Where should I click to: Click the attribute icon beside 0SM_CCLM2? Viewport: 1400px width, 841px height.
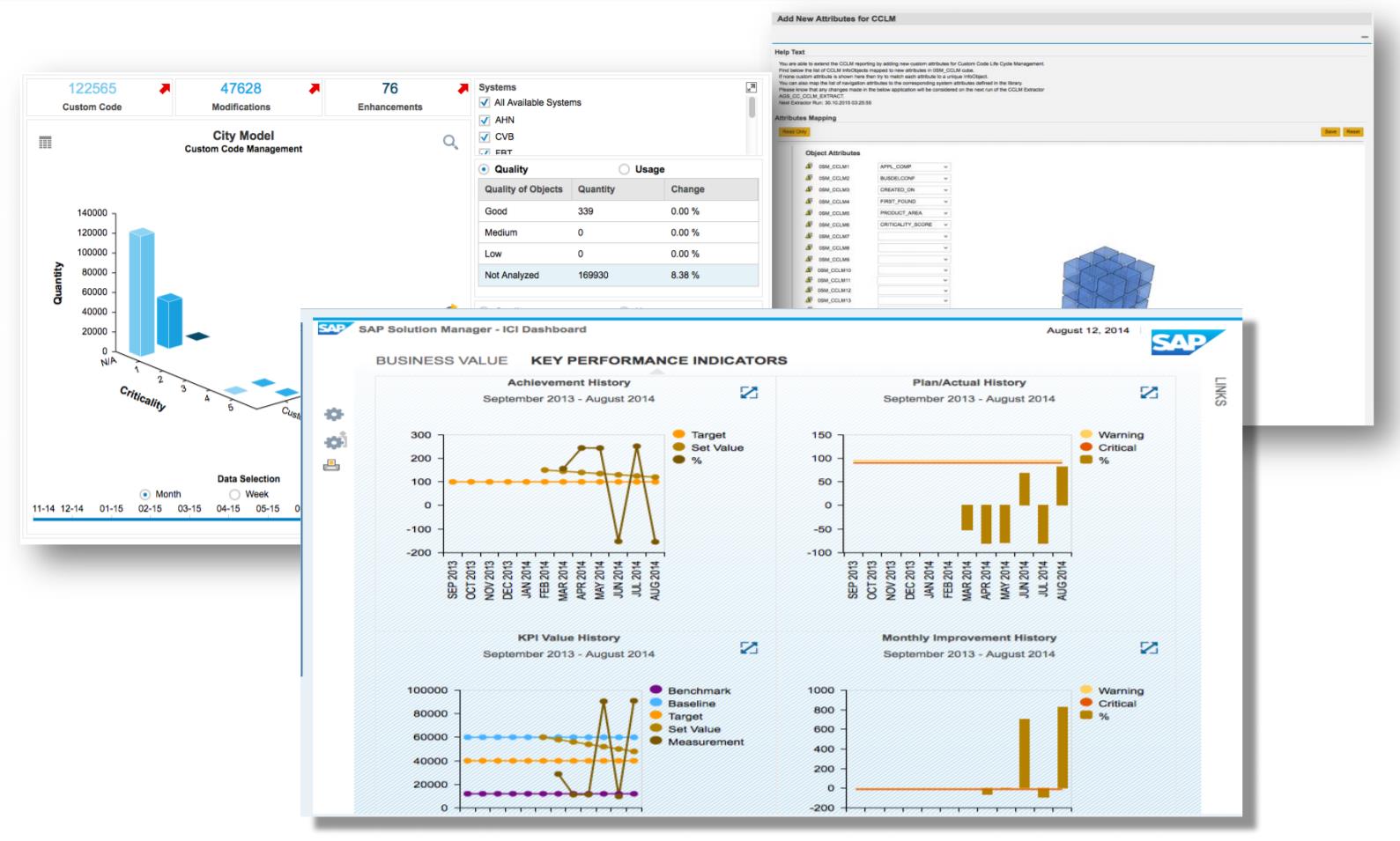(x=810, y=177)
